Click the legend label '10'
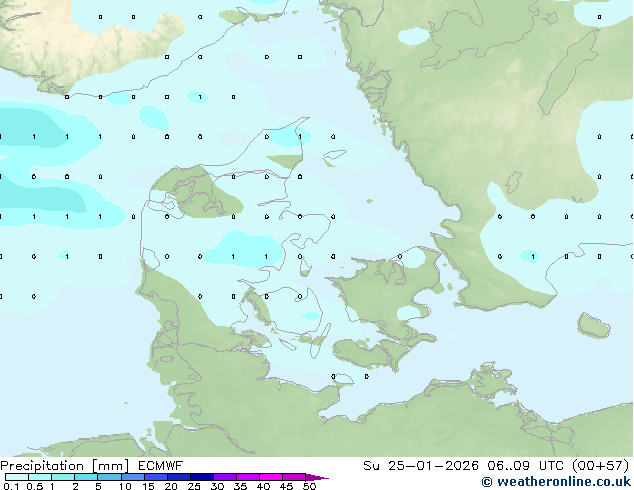634x490 pixels. click(x=125, y=486)
